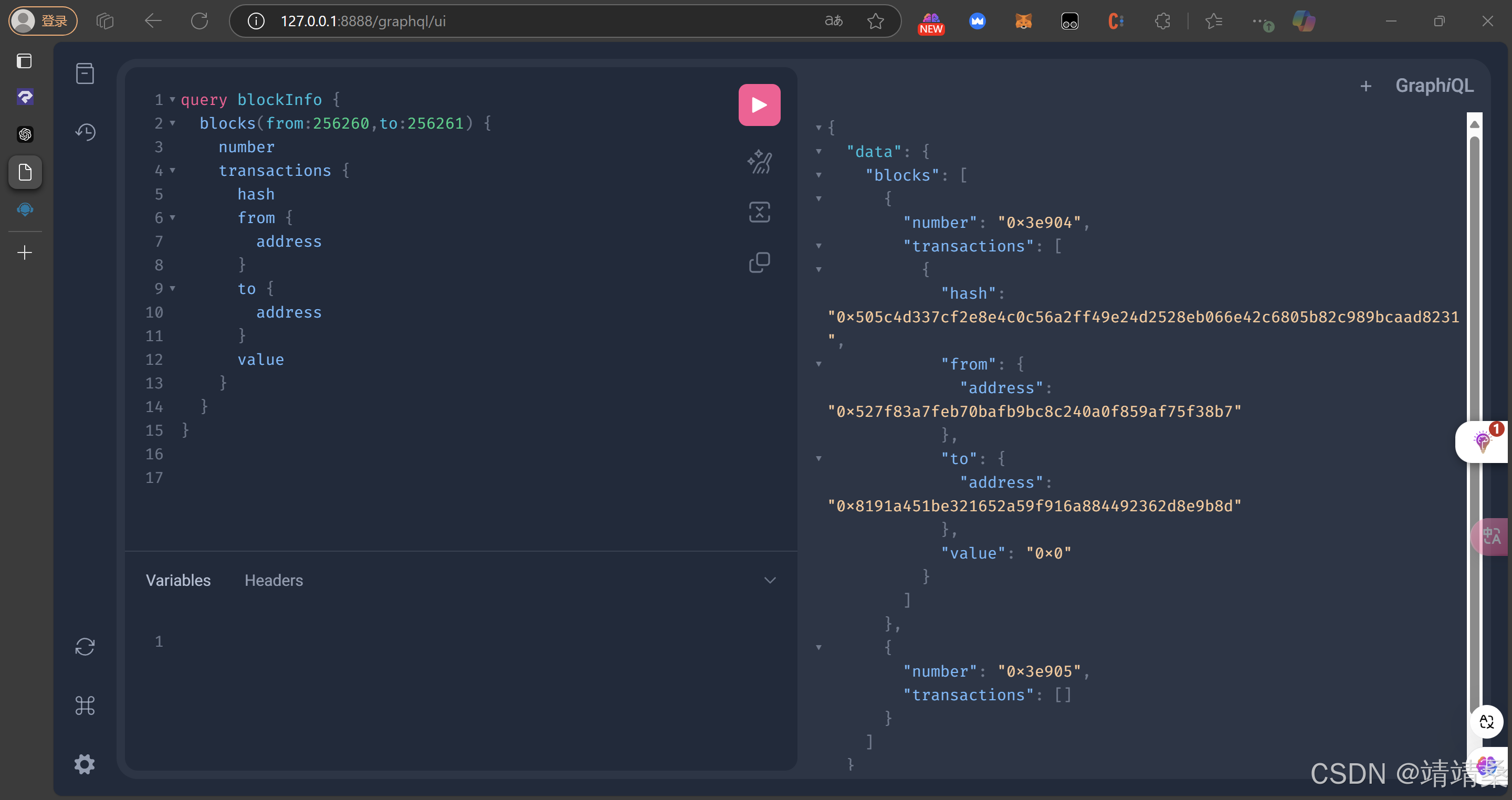Viewport: 1512px width, 800px height.
Task: Click the re-fetch GraphQL schema icon
Action: [x=85, y=647]
